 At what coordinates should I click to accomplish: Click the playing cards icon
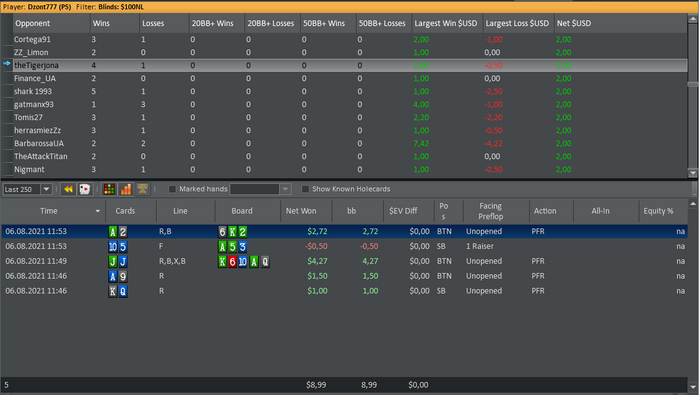(84, 189)
